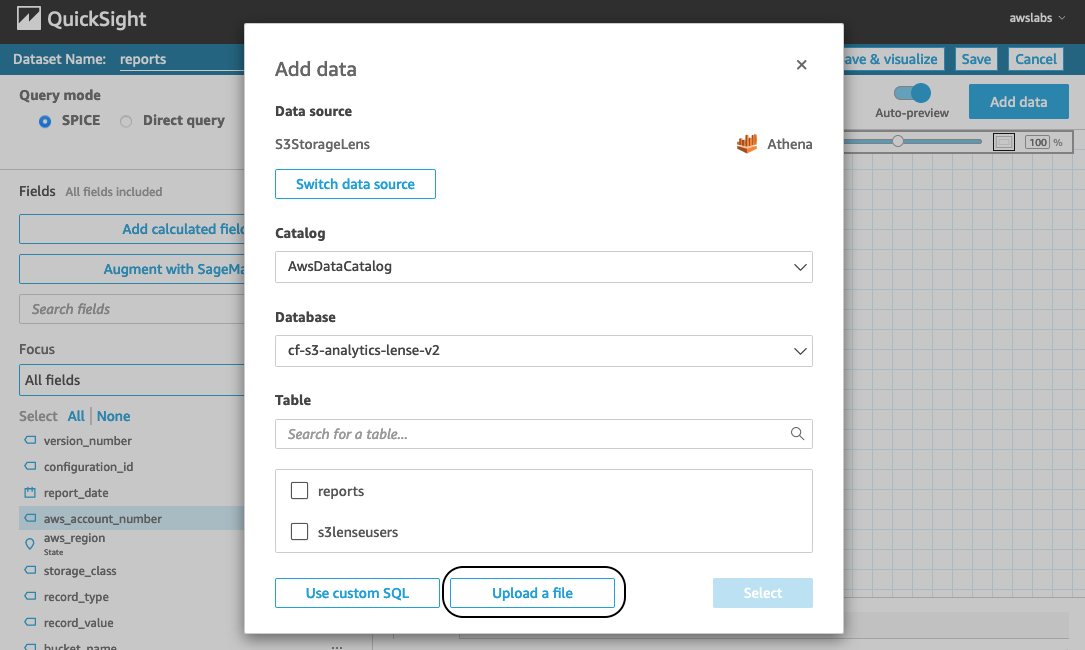
Task: Click the Save button
Action: pyautogui.click(x=976, y=59)
